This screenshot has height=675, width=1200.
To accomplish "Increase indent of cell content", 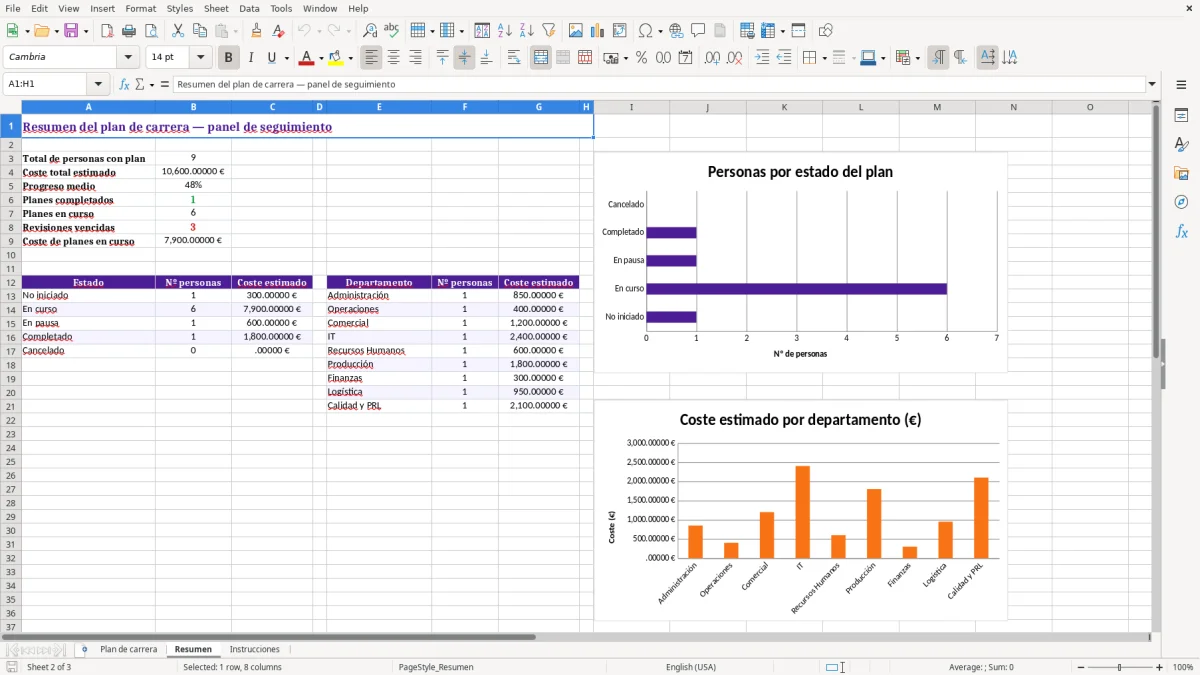I will point(762,58).
